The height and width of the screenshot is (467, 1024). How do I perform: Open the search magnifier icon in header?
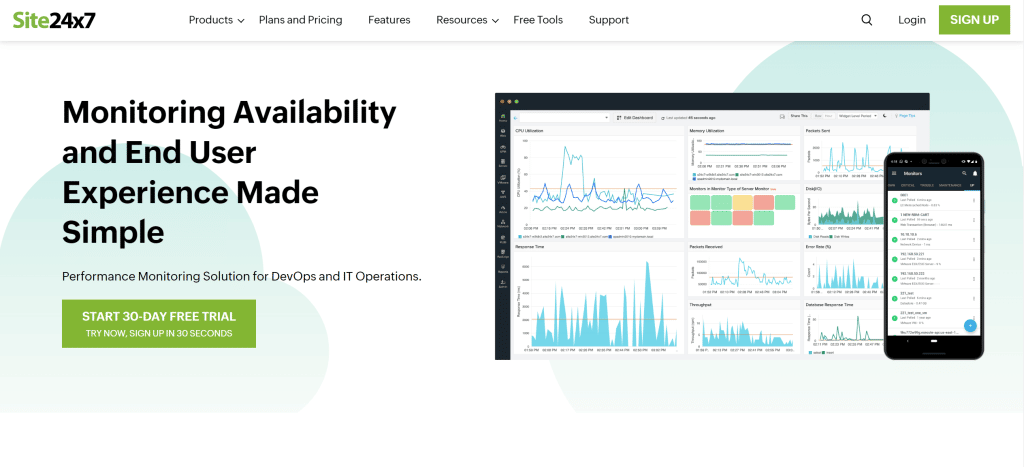pos(867,20)
